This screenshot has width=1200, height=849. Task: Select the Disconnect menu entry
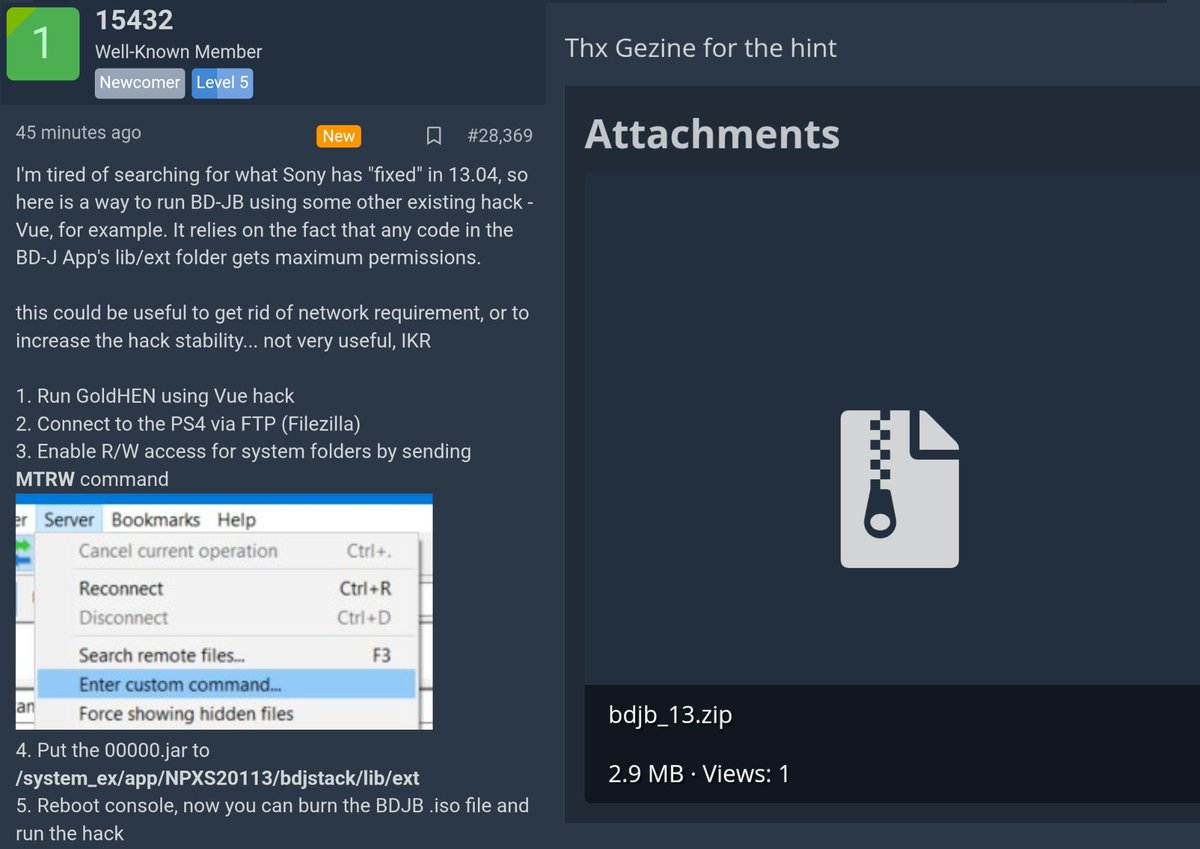[122, 617]
